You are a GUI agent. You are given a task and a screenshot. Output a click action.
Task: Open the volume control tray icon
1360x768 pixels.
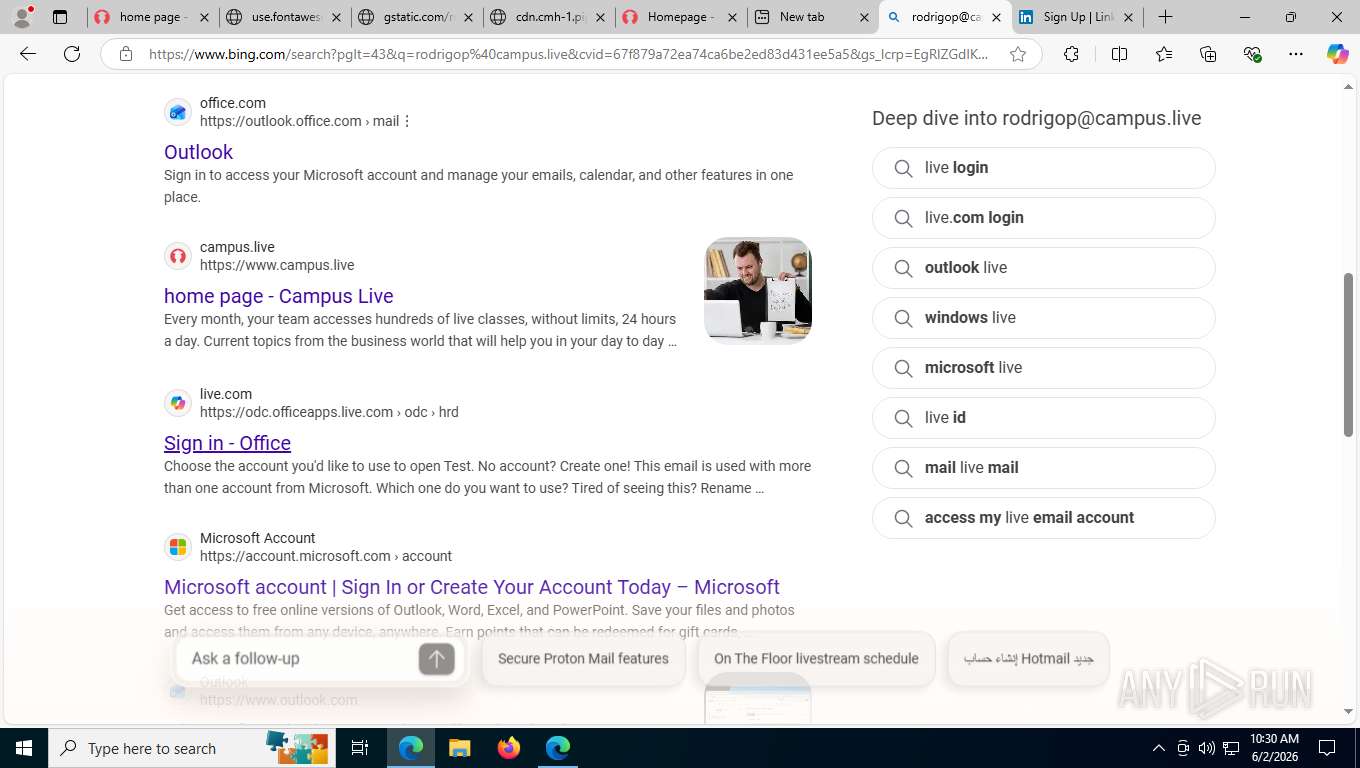1207,748
